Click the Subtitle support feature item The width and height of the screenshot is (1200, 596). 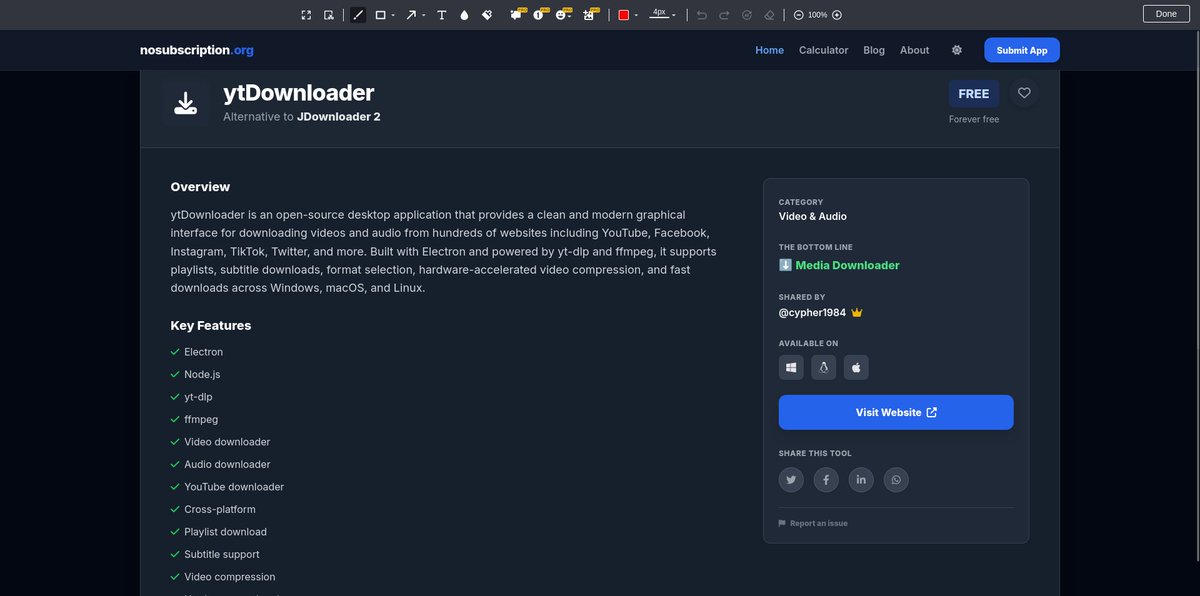pyautogui.click(x=215, y=554)
